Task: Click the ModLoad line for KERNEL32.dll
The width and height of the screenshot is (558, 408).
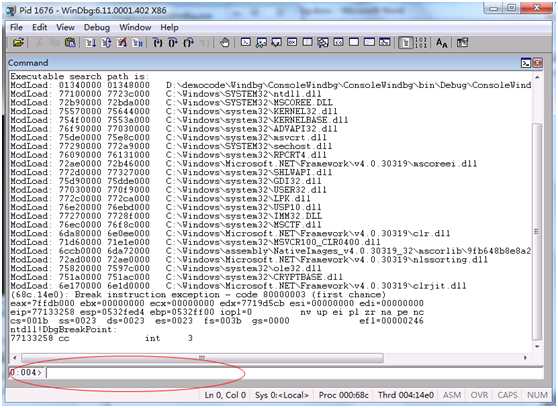Action: tap(174, 111)
